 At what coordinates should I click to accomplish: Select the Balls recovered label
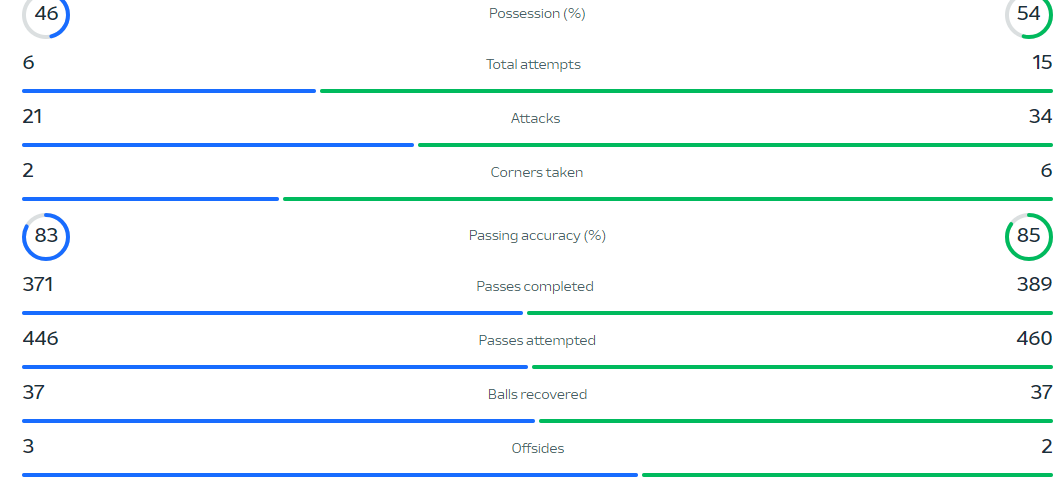click(x=537, y=395)
